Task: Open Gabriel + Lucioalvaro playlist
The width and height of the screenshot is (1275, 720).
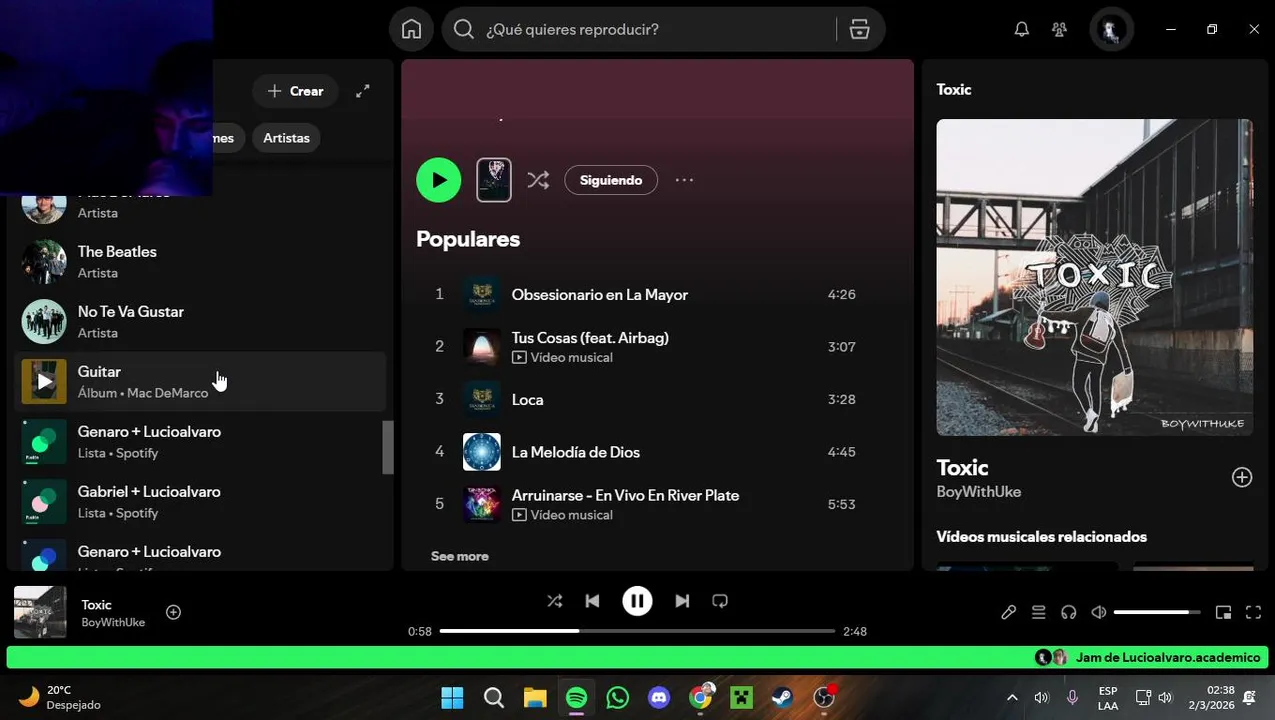Action: pos(200,502)
